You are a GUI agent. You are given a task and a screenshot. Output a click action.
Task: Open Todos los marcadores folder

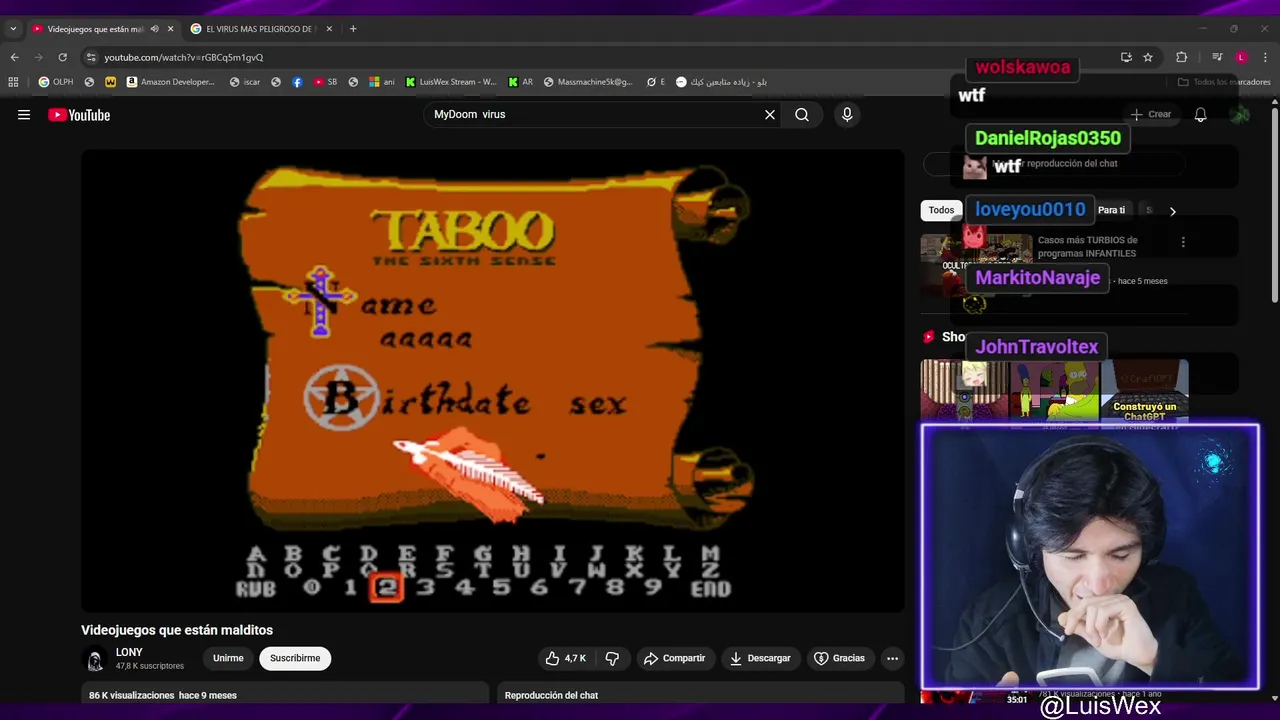[x=1223, y=82]
